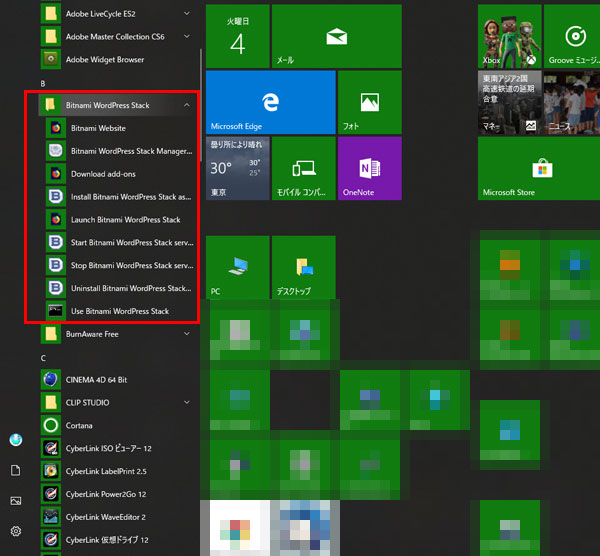Stop Bitnami WordPress Stack service

pyautogui.click(x=119, y=266)
